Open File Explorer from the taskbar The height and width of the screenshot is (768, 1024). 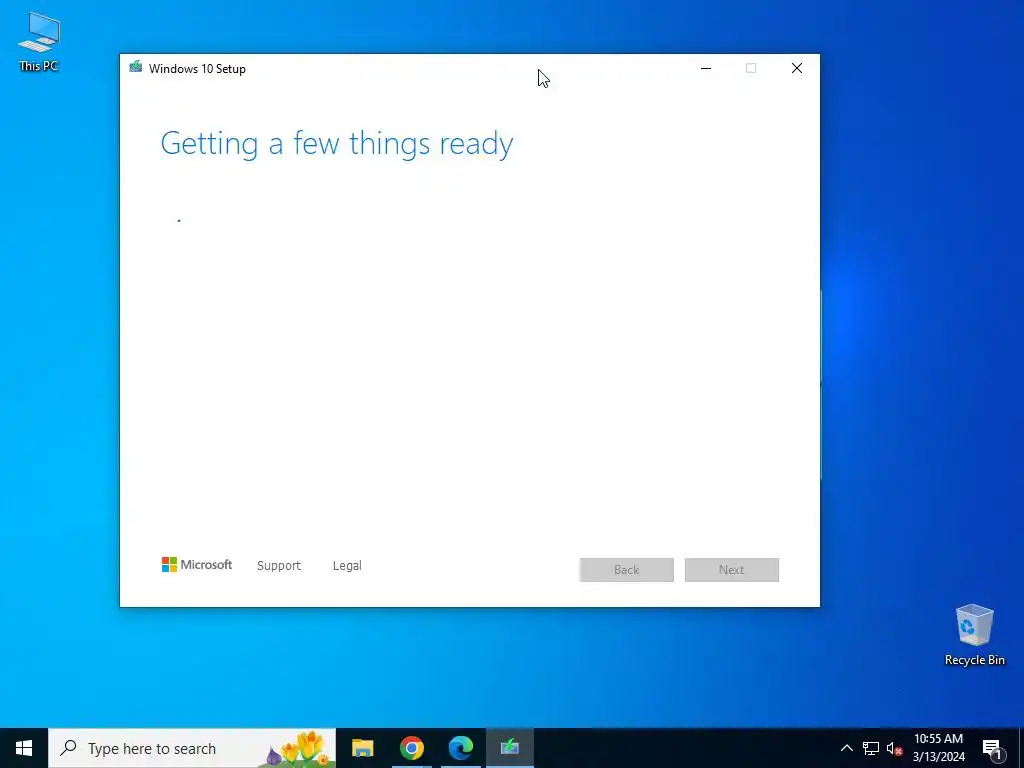click(362, 748)
